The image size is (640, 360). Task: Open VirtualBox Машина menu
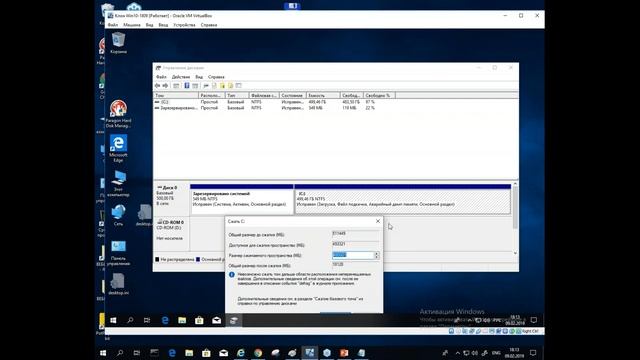tap(132, 25)
